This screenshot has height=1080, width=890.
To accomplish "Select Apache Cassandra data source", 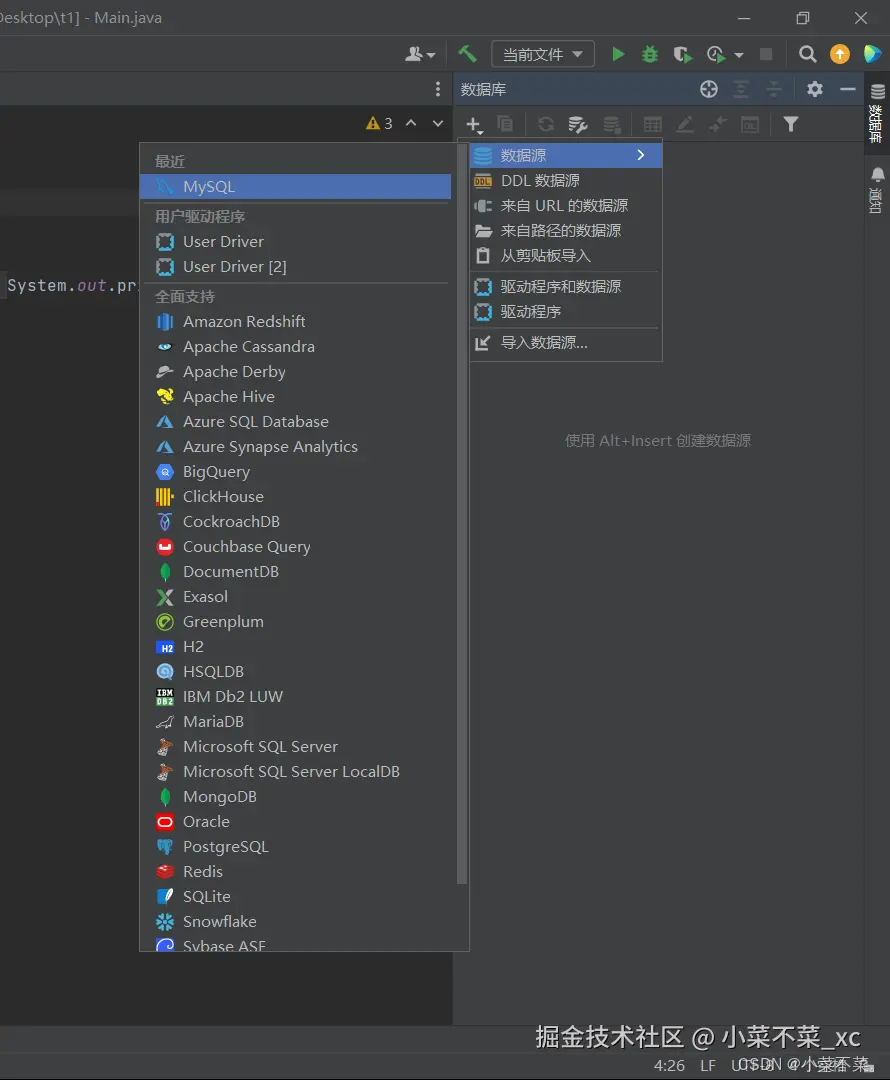I will click(x=296, y=346).
